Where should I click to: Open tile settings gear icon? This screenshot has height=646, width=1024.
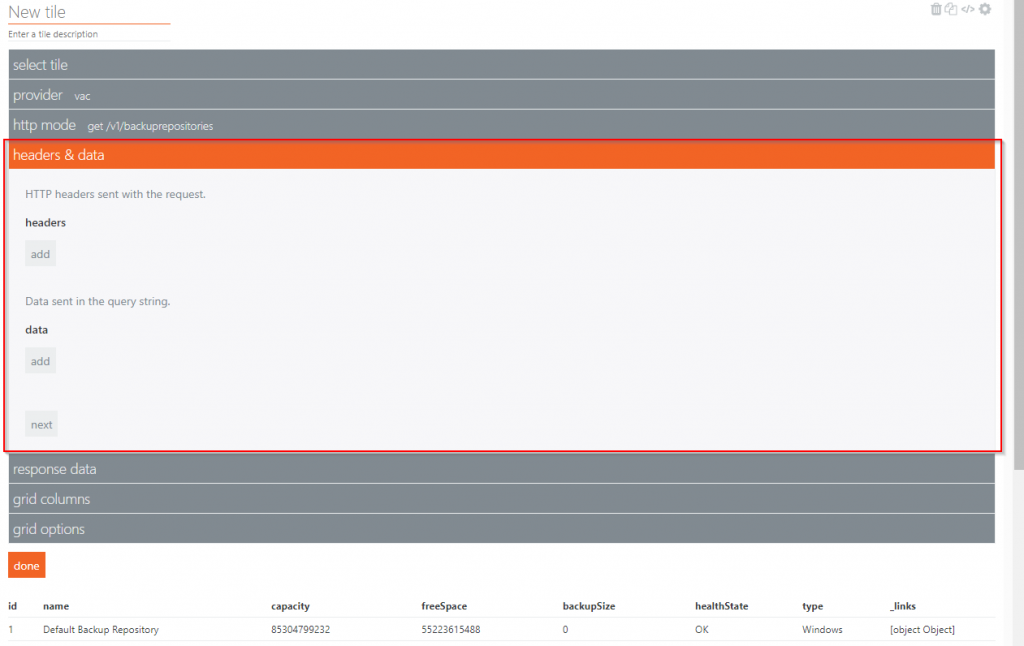[985, 9]
